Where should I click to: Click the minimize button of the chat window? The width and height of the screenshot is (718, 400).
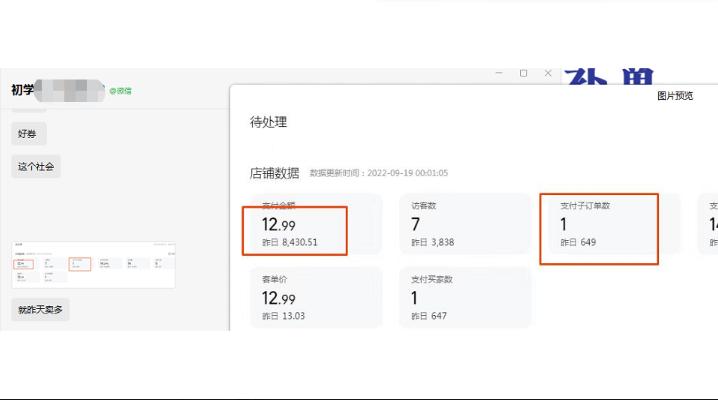click(500, 73)
